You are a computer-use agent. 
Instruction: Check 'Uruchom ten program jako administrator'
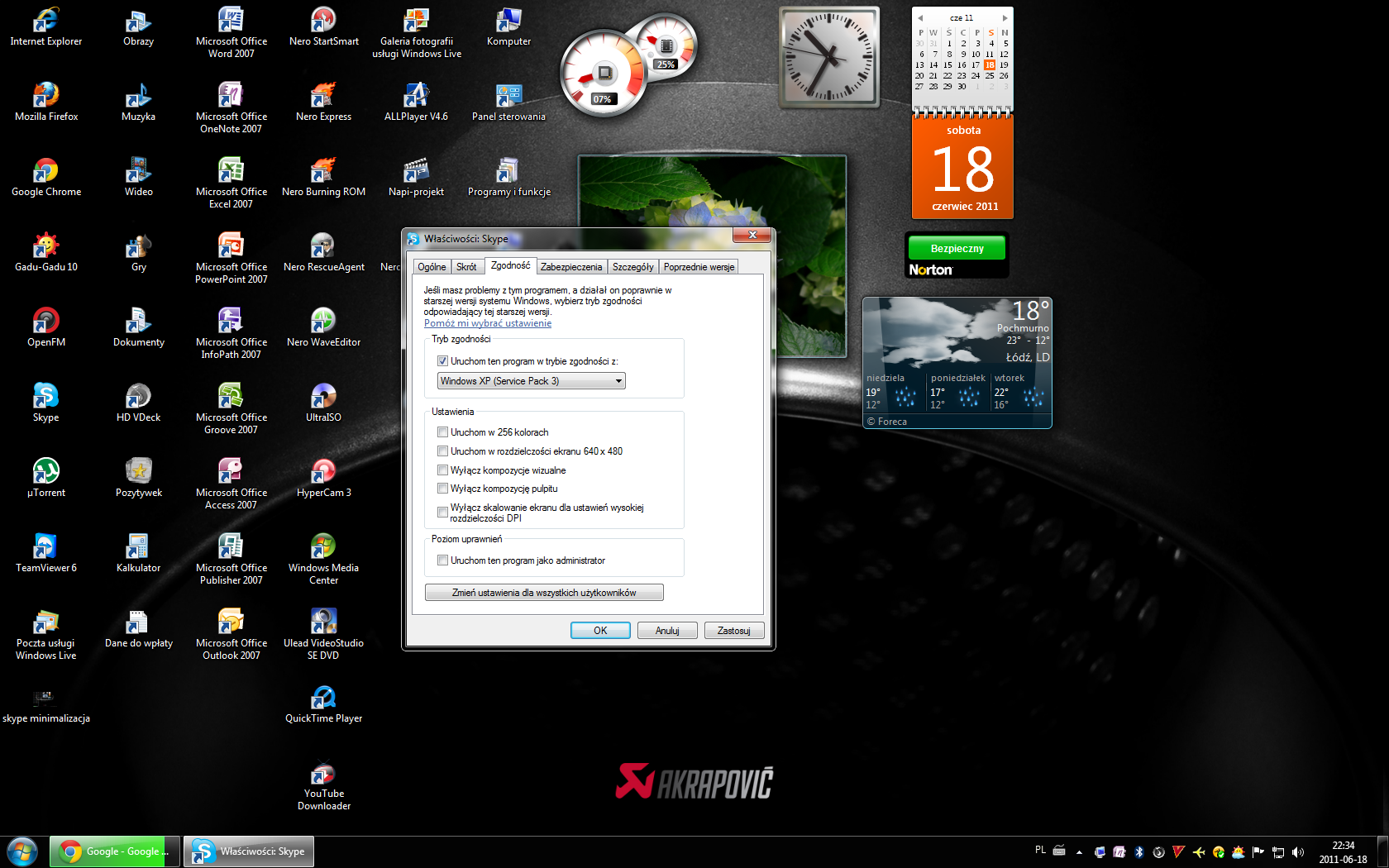443,560
